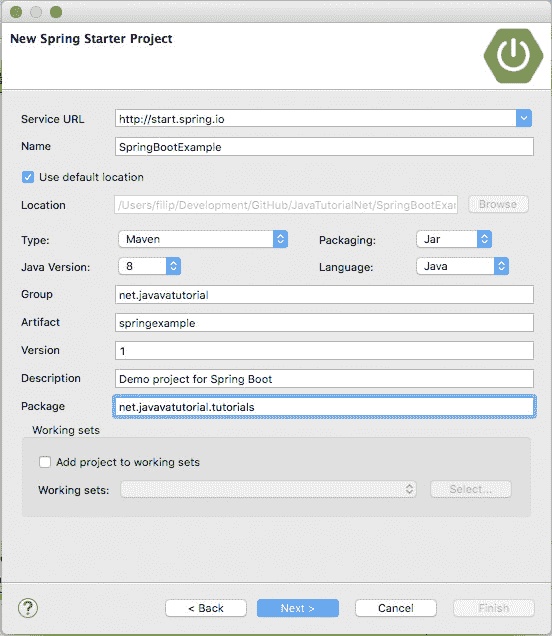Focus the Description field
The width and height of the screenshot is (552, 636).
[324, 379]
